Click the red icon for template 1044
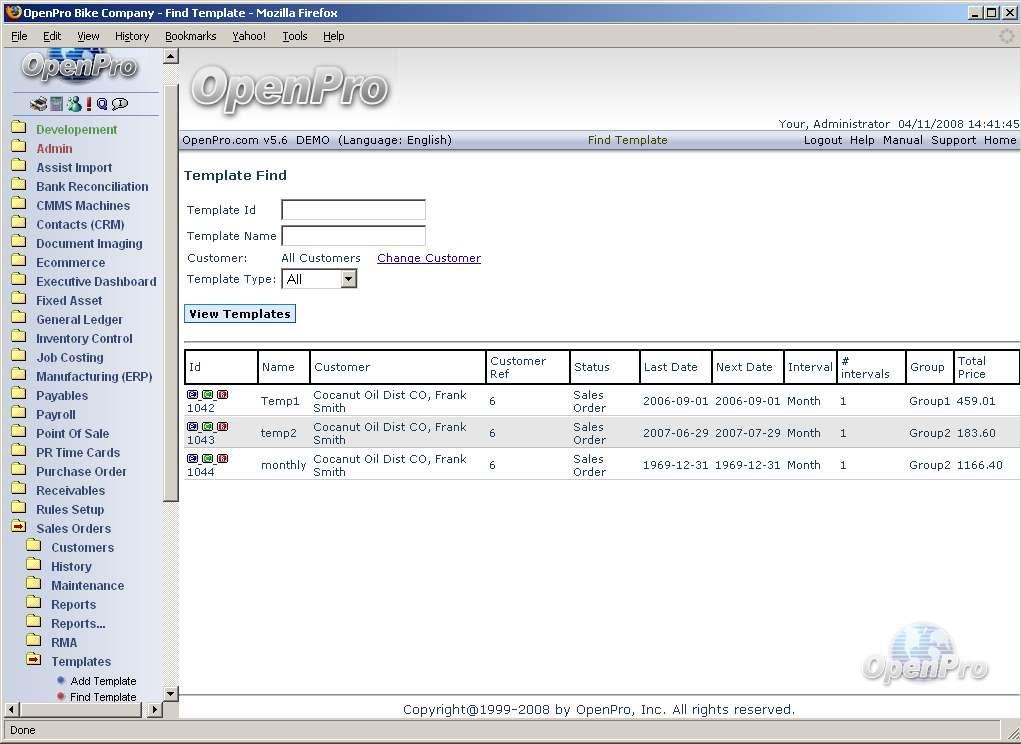The height and width of the screenshot is (744, 1021). (222, 459)
